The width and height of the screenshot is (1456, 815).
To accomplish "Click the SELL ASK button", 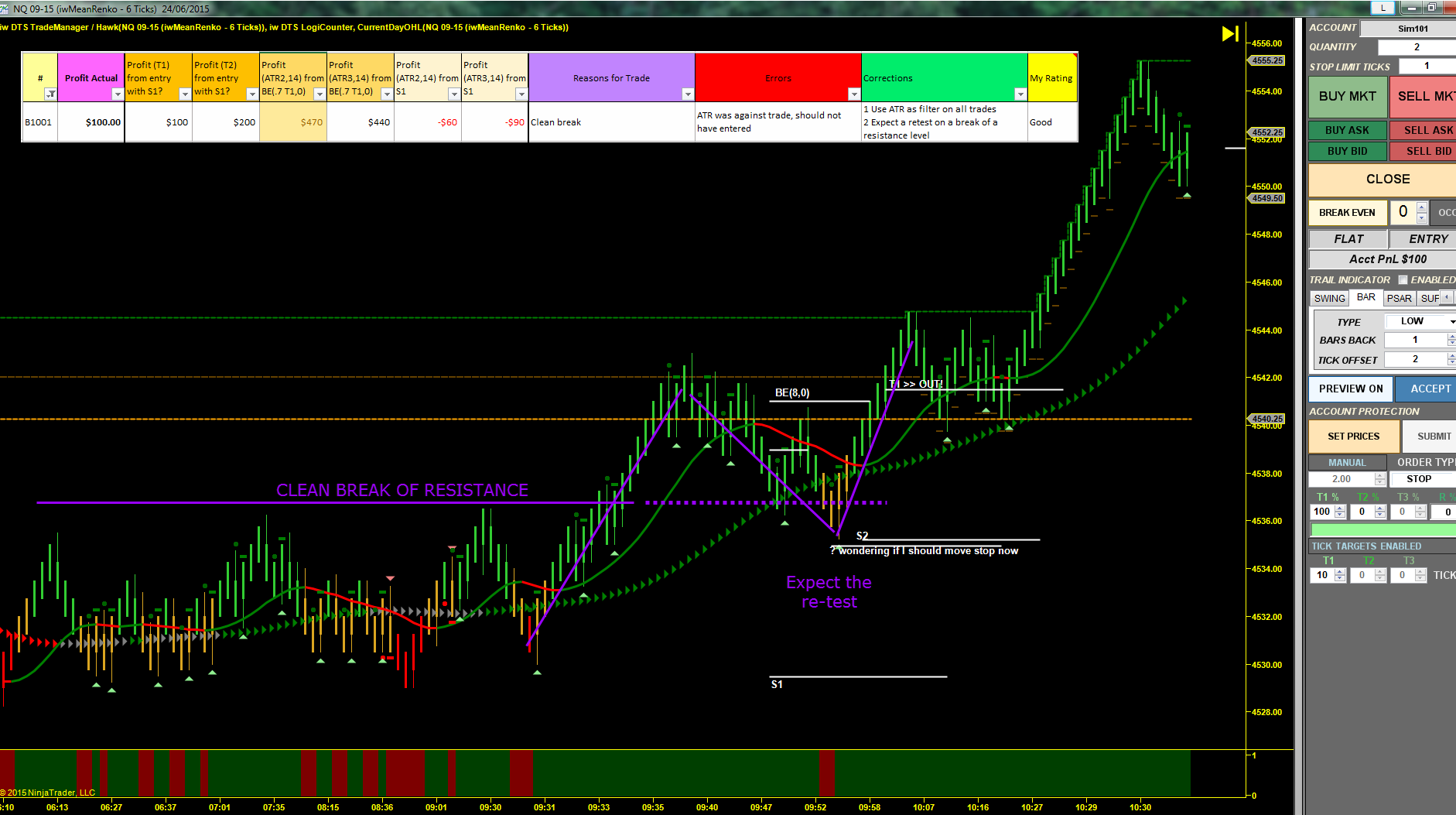I will [x=1424, y=130].
